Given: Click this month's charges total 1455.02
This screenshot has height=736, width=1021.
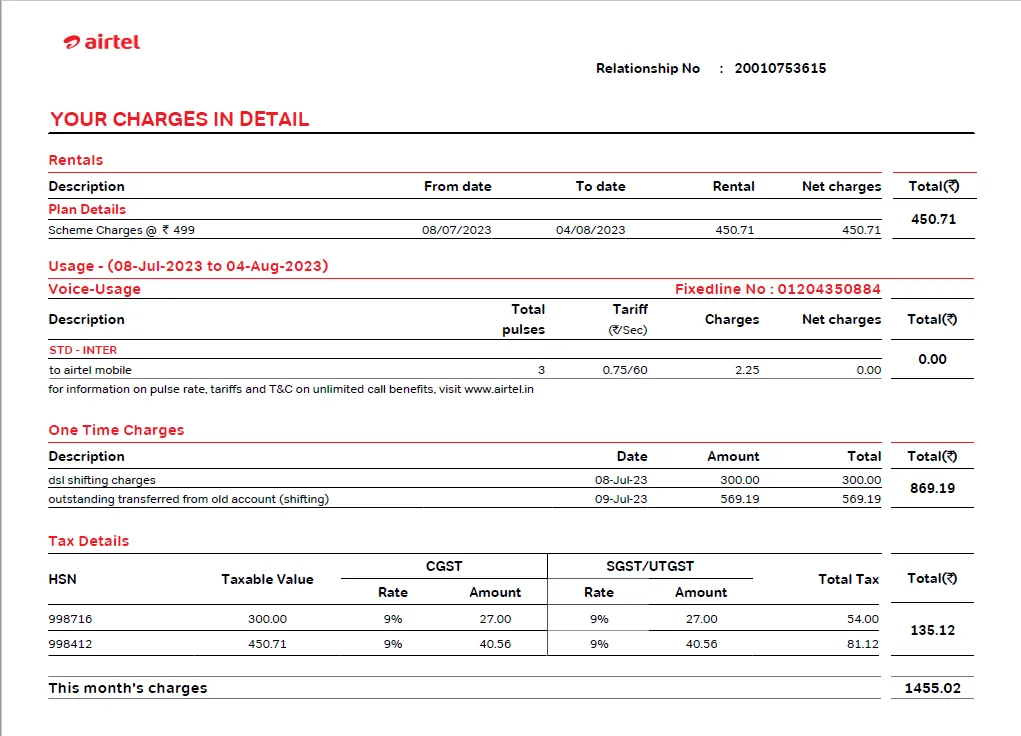Looking at the screenshot, I should 932,688.
